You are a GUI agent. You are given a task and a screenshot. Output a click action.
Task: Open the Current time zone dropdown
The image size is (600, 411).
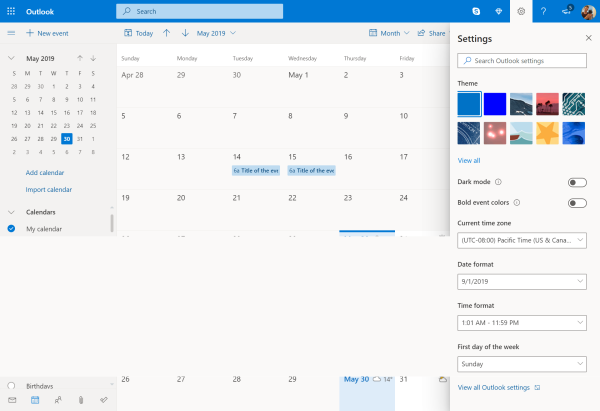pos(521,241)
